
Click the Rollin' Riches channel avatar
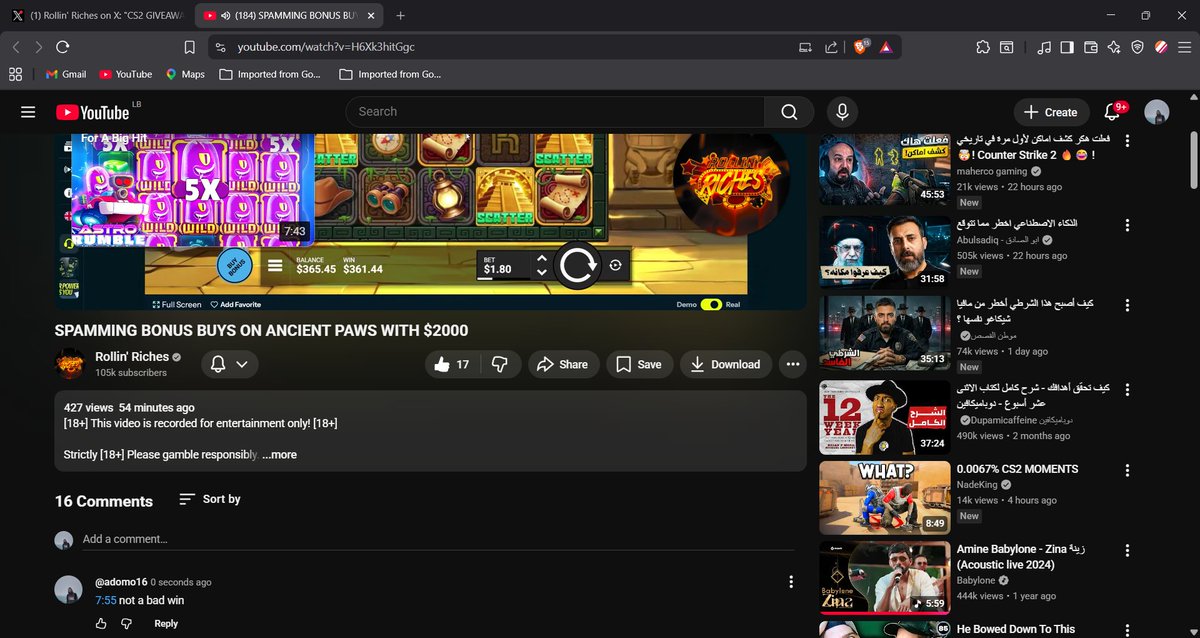click(x=70, y=364)
